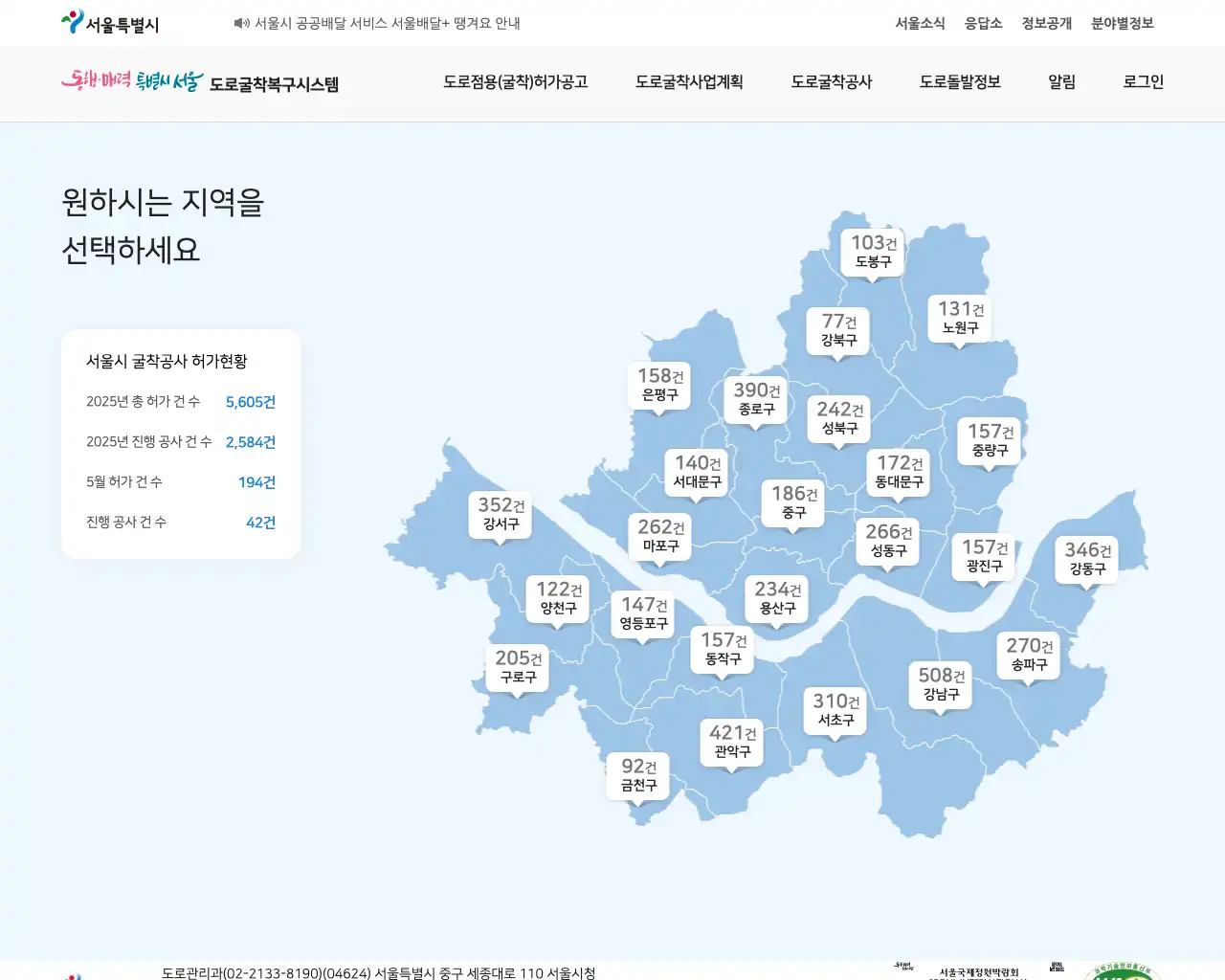Select the 성동구 266건 map label
This screenshot has width=1225, height=980.
click(x=888, y=541)
